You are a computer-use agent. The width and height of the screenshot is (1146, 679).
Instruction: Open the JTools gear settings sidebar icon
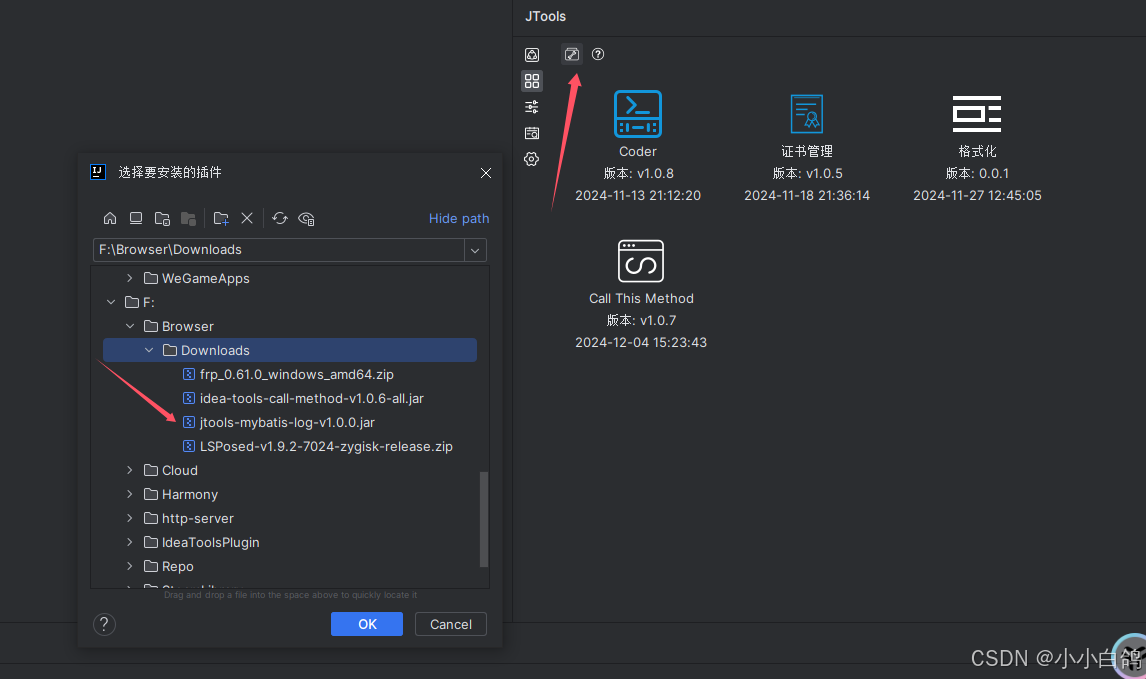click(532, 159)
